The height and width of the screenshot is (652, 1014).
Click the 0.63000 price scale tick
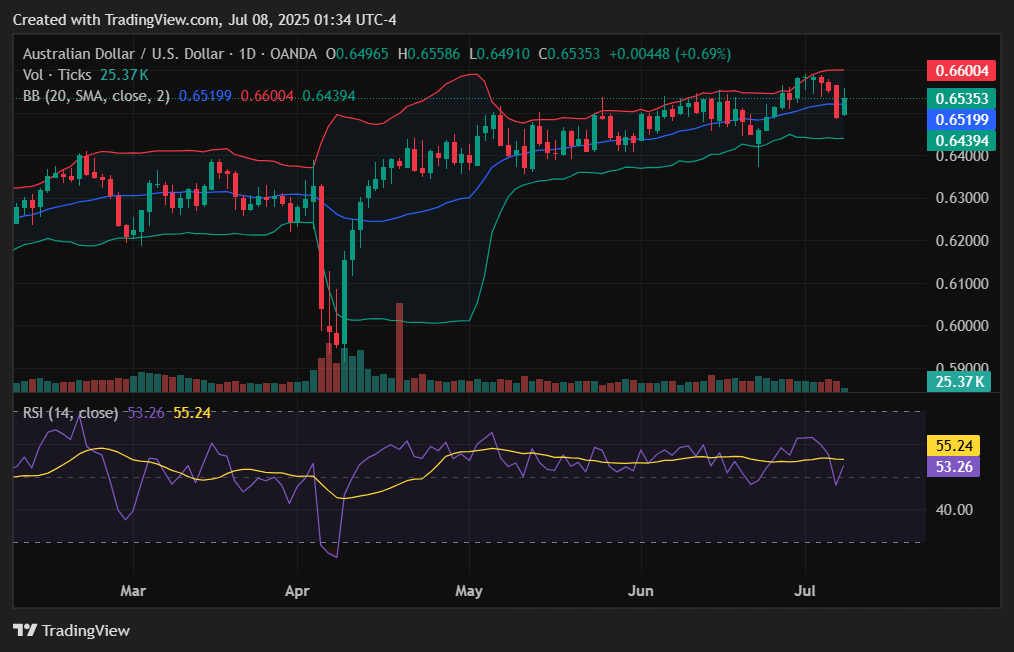pyautogui.click(x=962, y=197)
